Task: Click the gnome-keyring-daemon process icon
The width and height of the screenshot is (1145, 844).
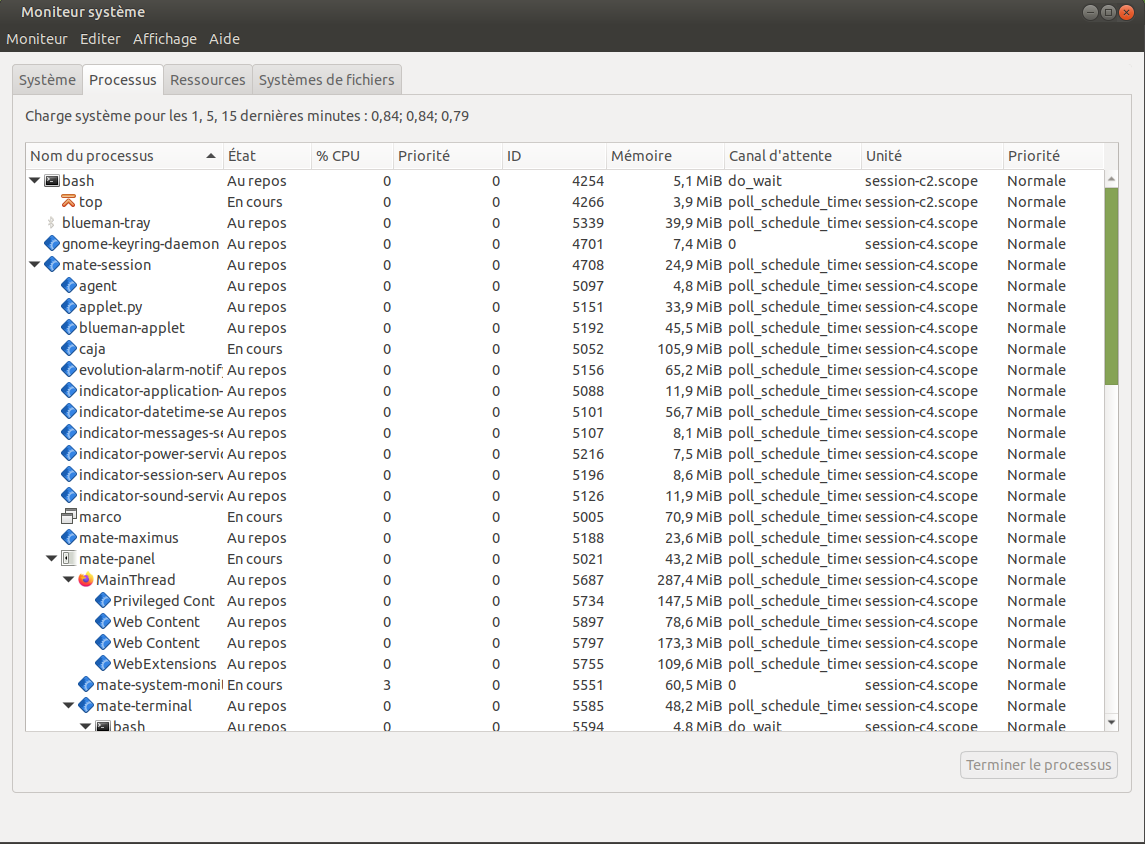Action: click(52, 244)
